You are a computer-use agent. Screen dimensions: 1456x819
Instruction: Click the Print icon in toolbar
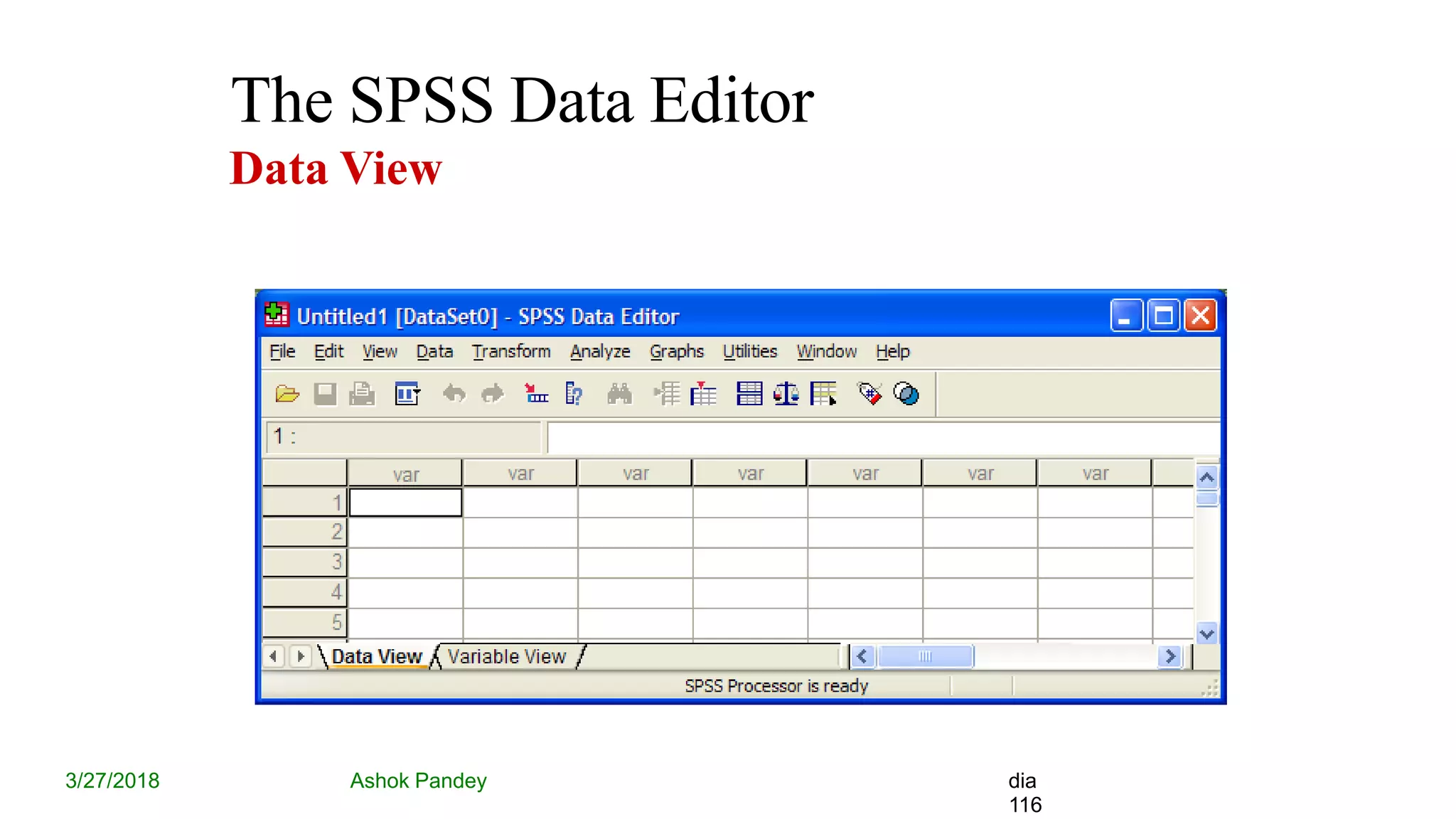(x=362, y=394)
